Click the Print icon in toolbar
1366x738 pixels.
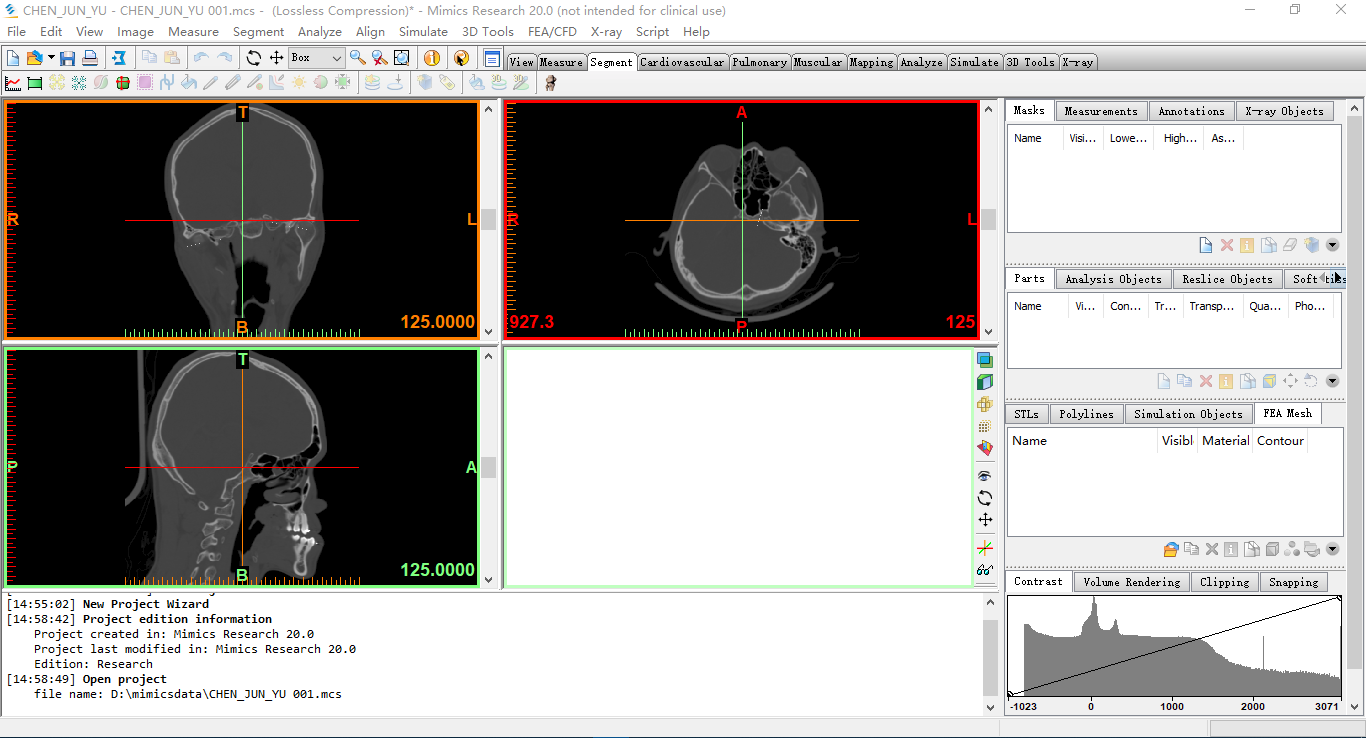(90, 59)
